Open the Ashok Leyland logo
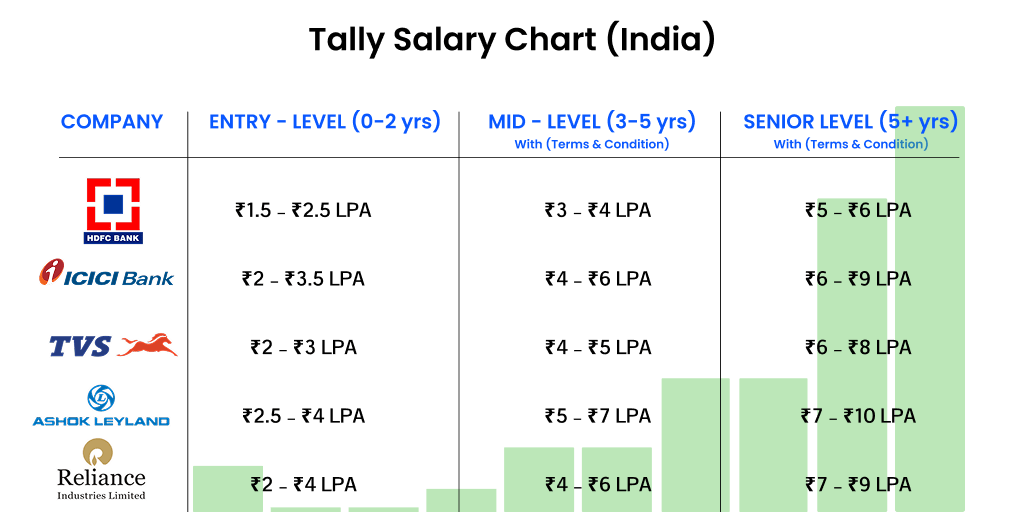 pyautogui.click(x=101, y=406)
